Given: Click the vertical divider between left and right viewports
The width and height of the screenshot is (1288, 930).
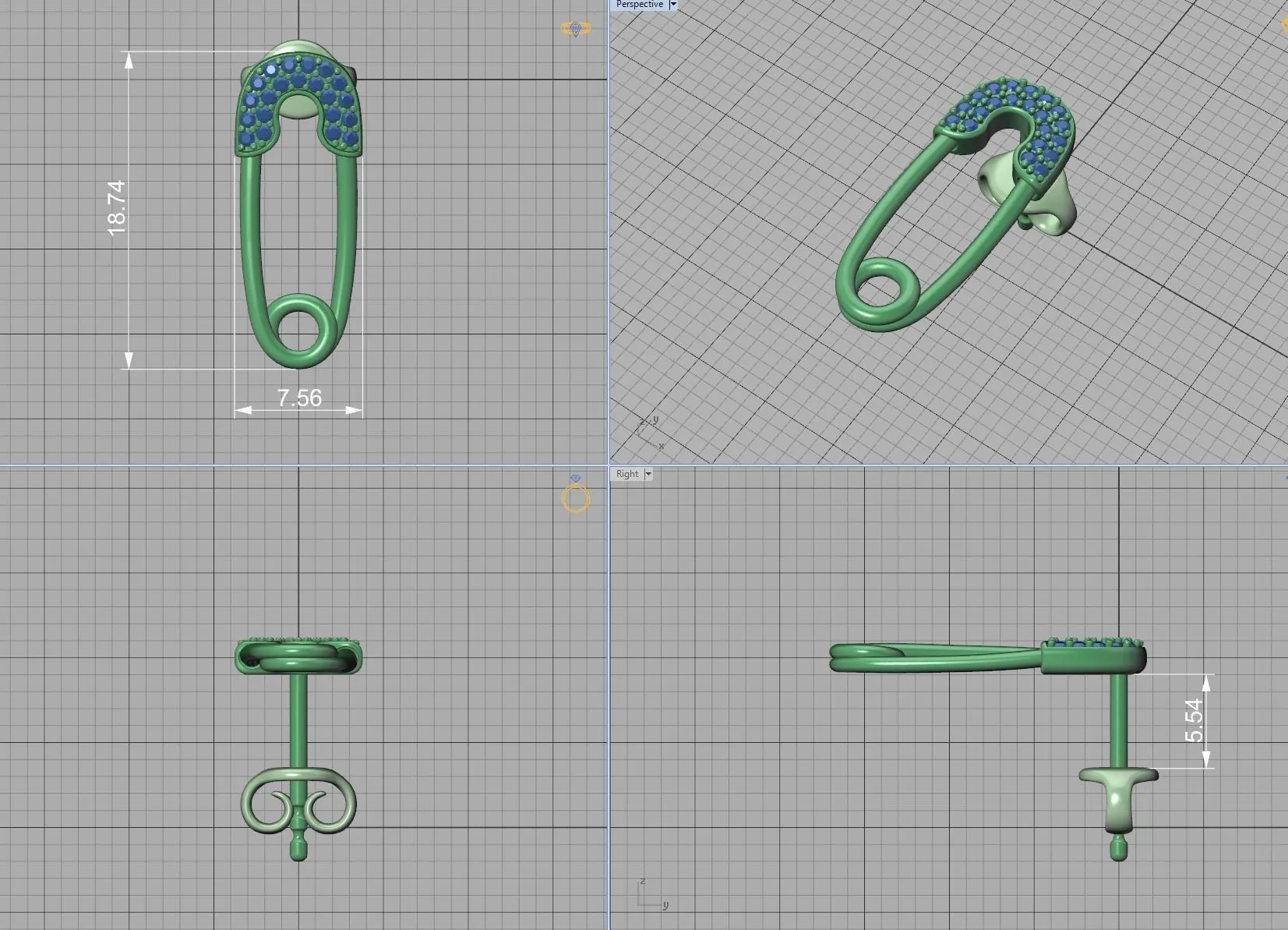Looking at the screenshot, I should click(x=608, y=234).
